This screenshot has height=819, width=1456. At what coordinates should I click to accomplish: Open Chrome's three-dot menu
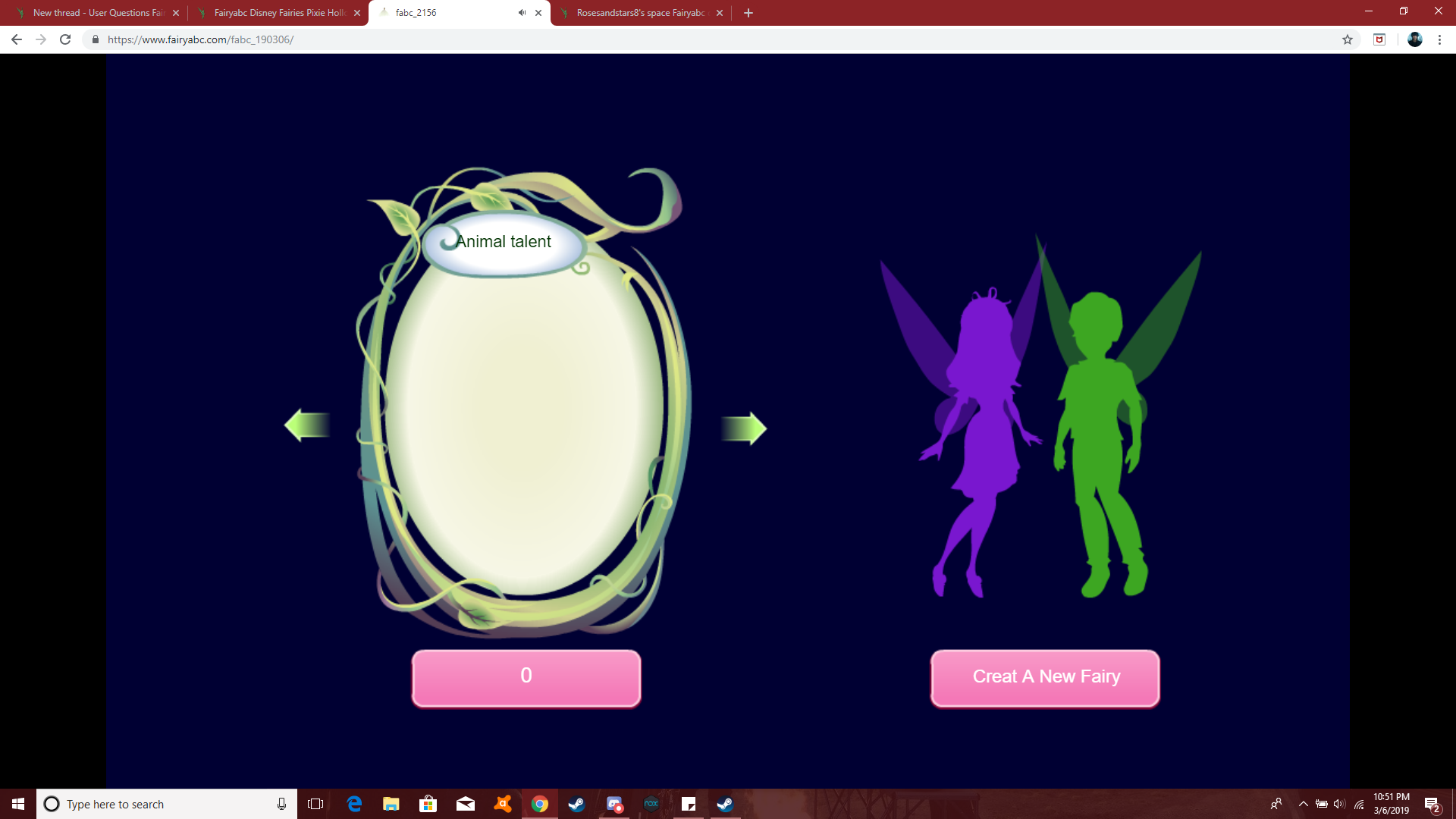click(x=1440, y=39)
